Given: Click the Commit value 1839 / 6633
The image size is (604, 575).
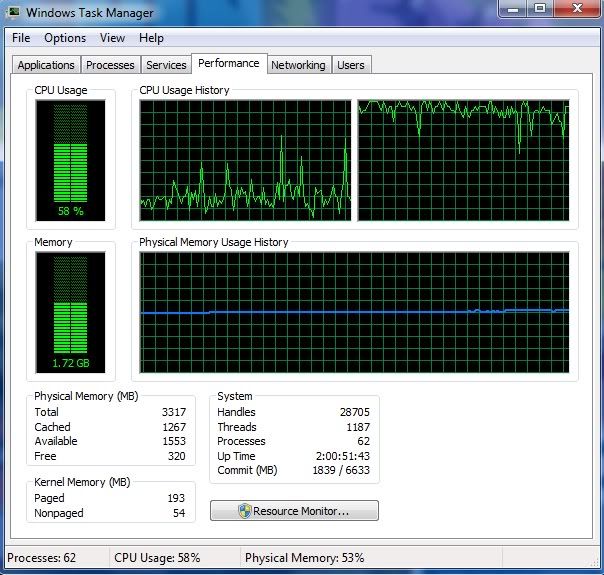Looking at the screenshot, I should click(x=341, y=470).
